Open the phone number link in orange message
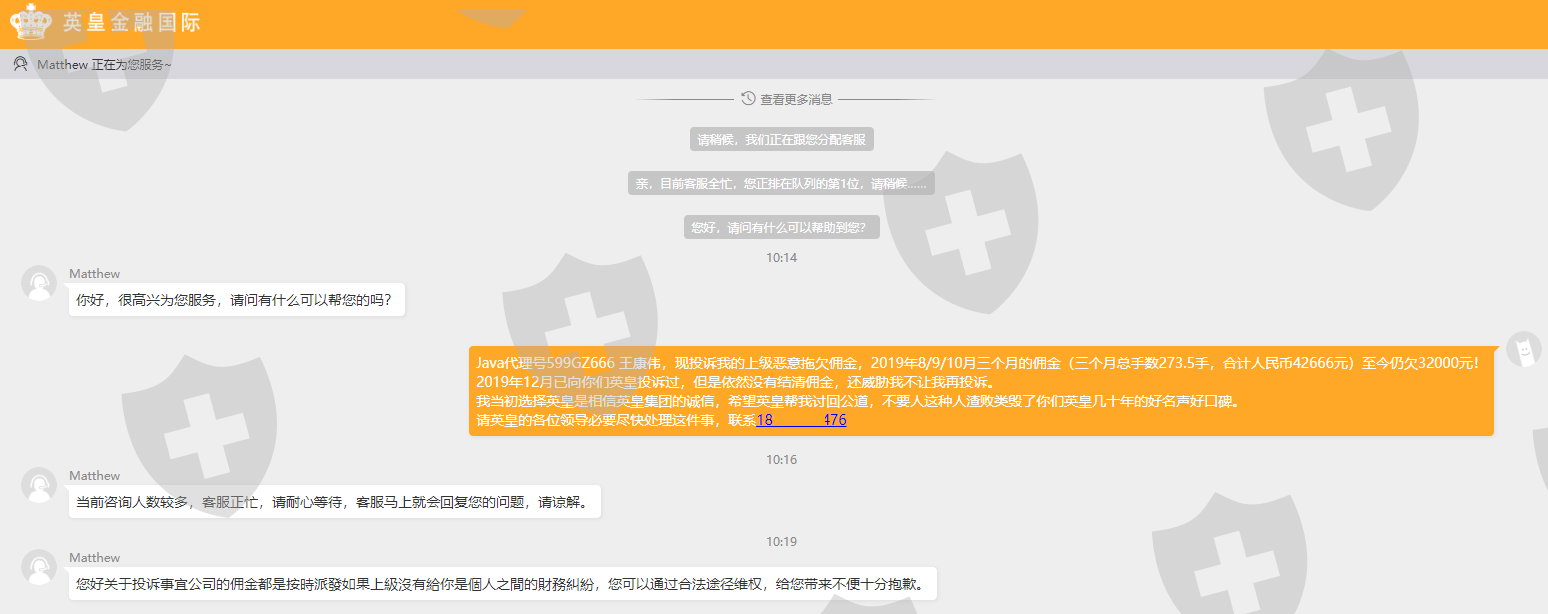Screen dimensions: 1548x614 [x=801, y=420]
